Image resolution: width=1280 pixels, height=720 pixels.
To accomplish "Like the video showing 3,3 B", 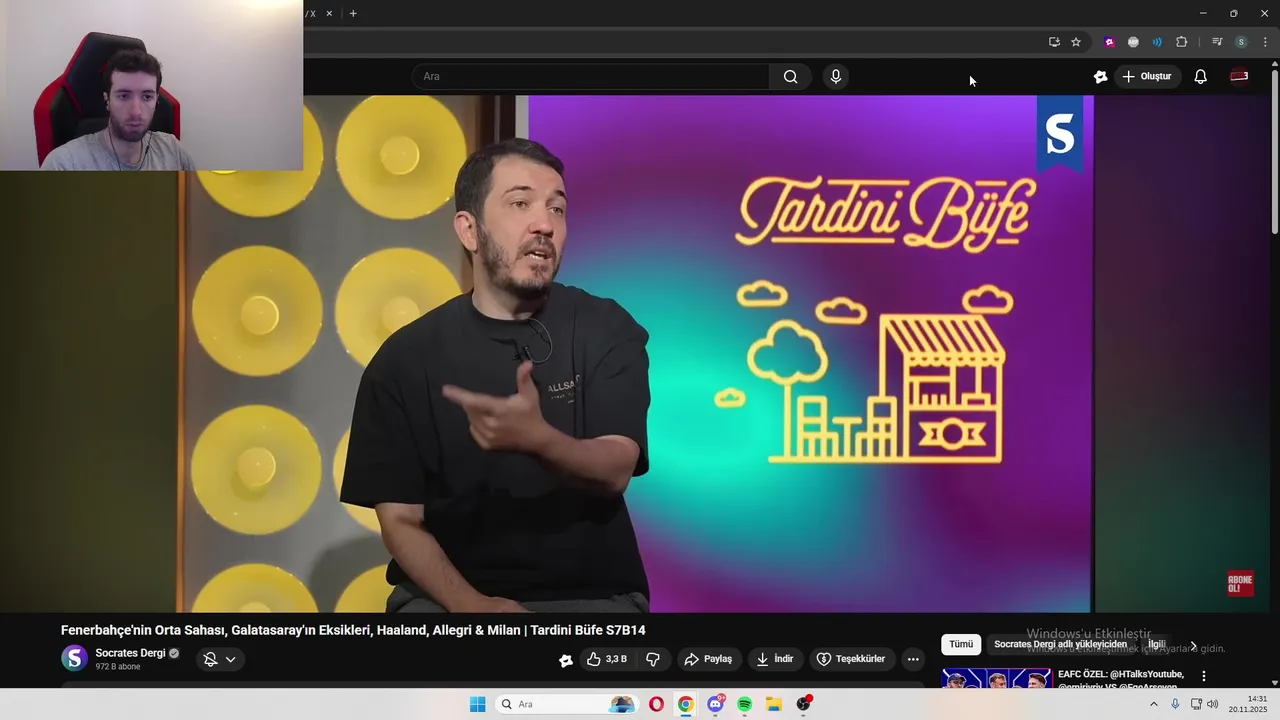I will pos(607,659).
